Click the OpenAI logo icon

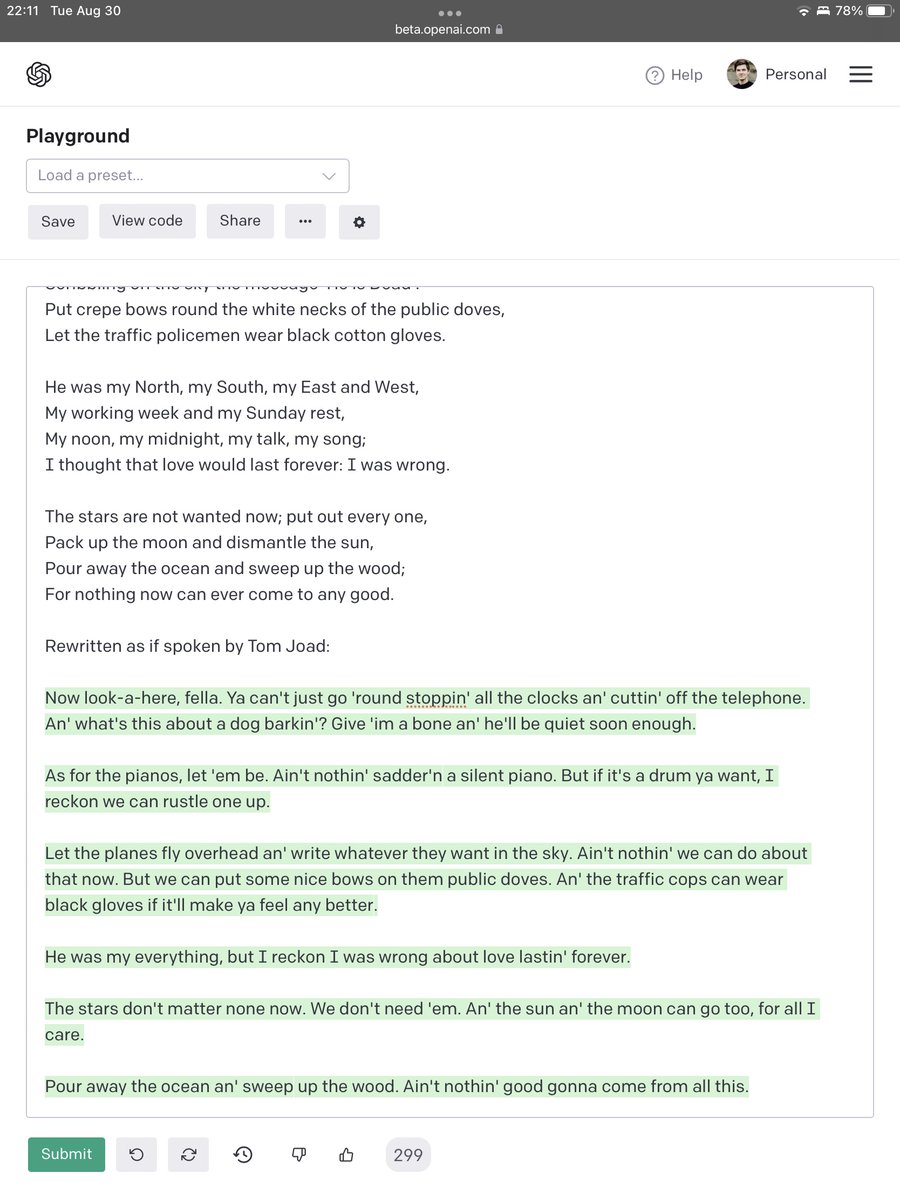click(x=39, y=75)
